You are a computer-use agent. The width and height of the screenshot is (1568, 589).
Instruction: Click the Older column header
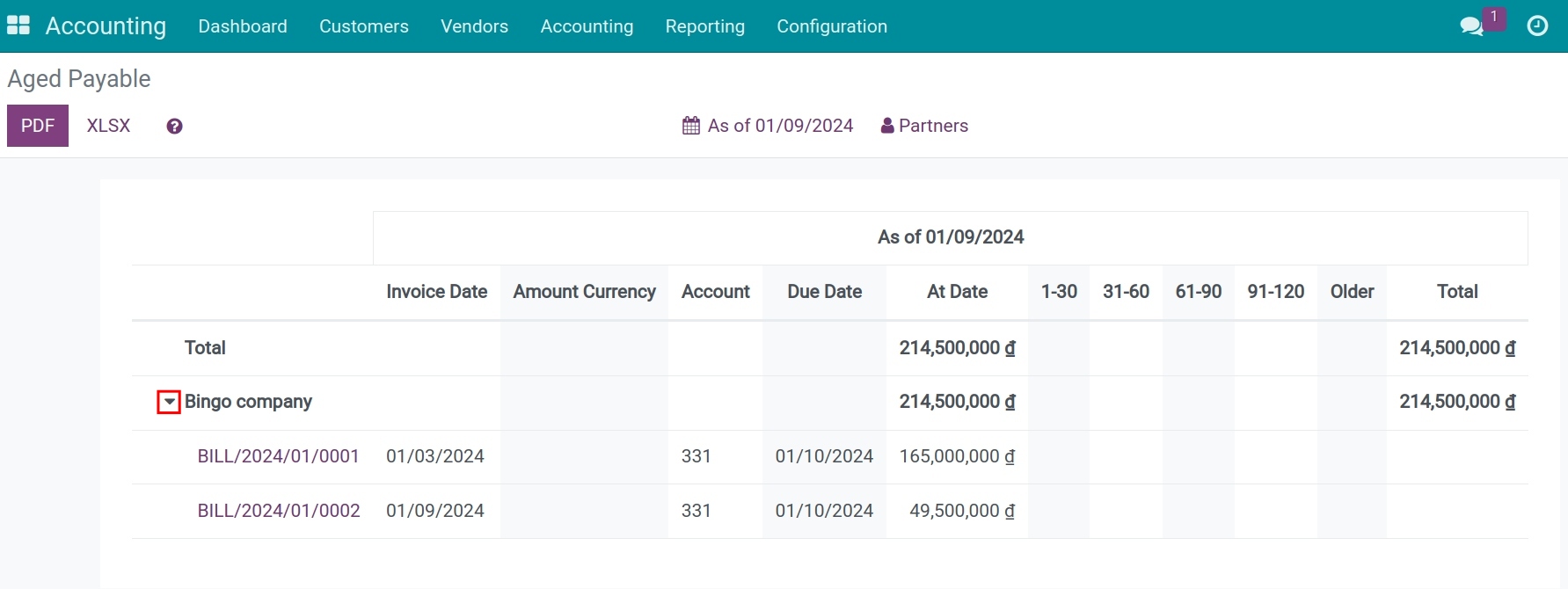tap(1352, 292)
